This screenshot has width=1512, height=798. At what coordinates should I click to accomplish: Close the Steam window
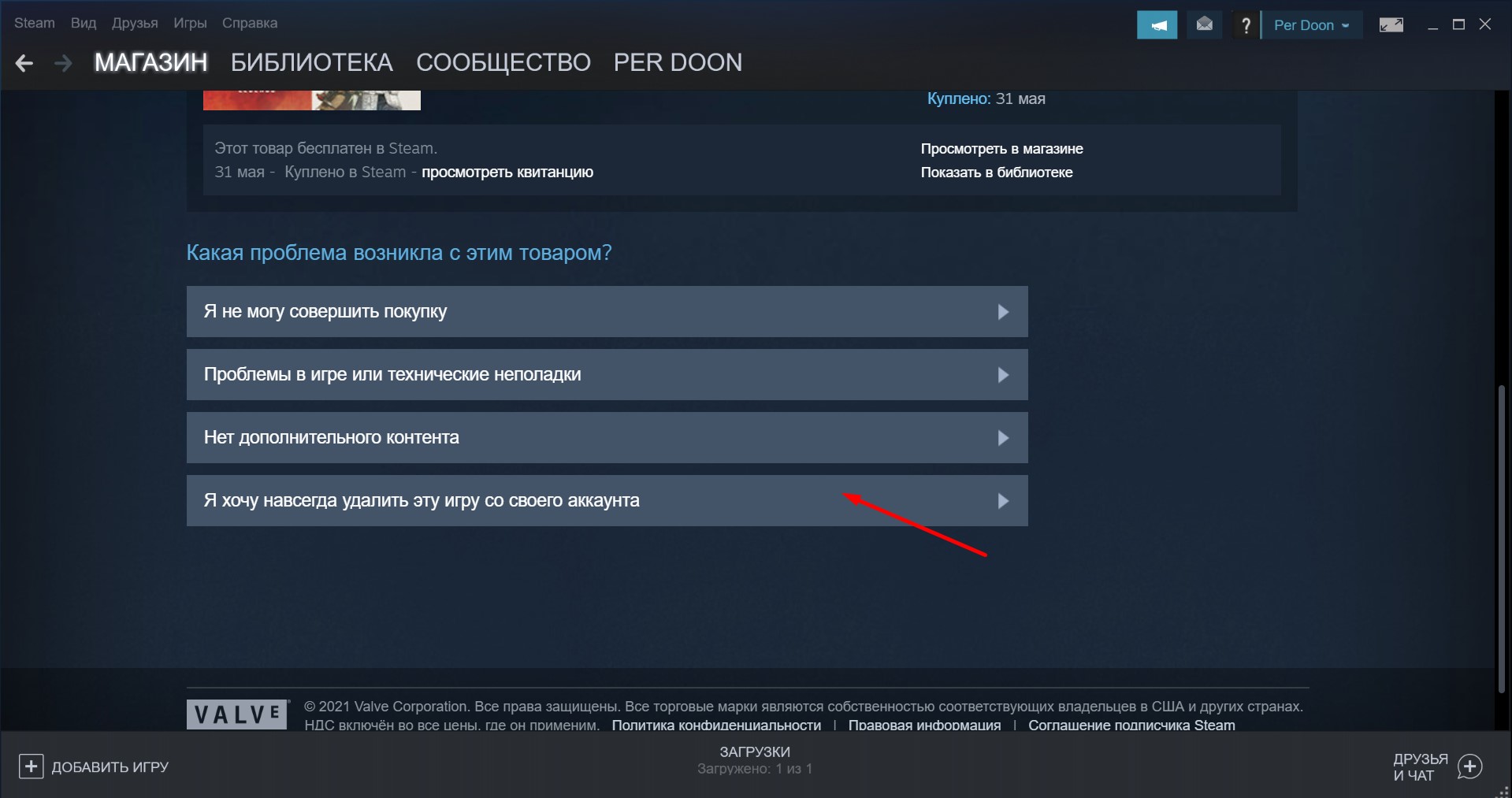(1485, 24)
